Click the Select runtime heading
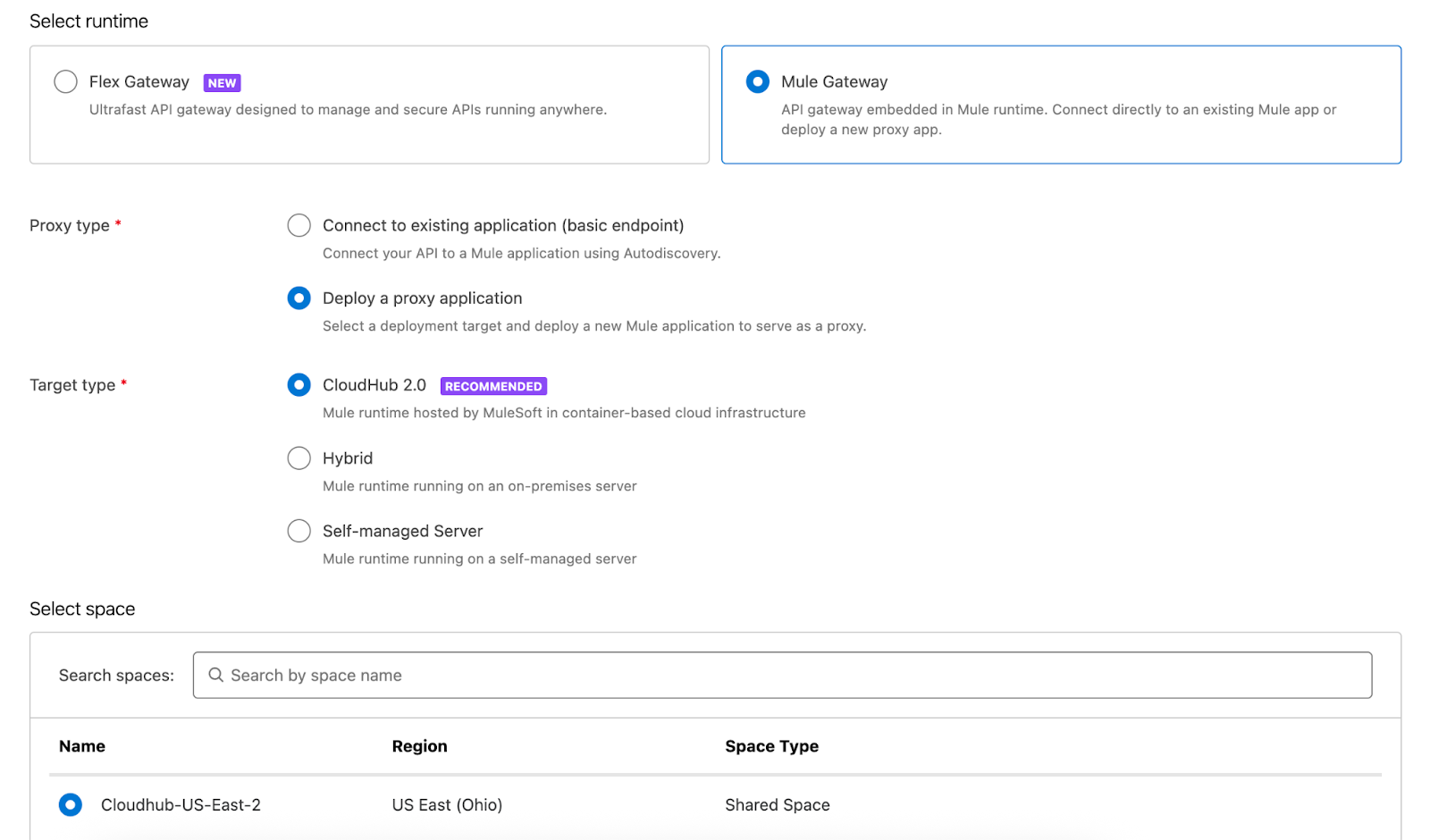 click(x=88, y=21)
